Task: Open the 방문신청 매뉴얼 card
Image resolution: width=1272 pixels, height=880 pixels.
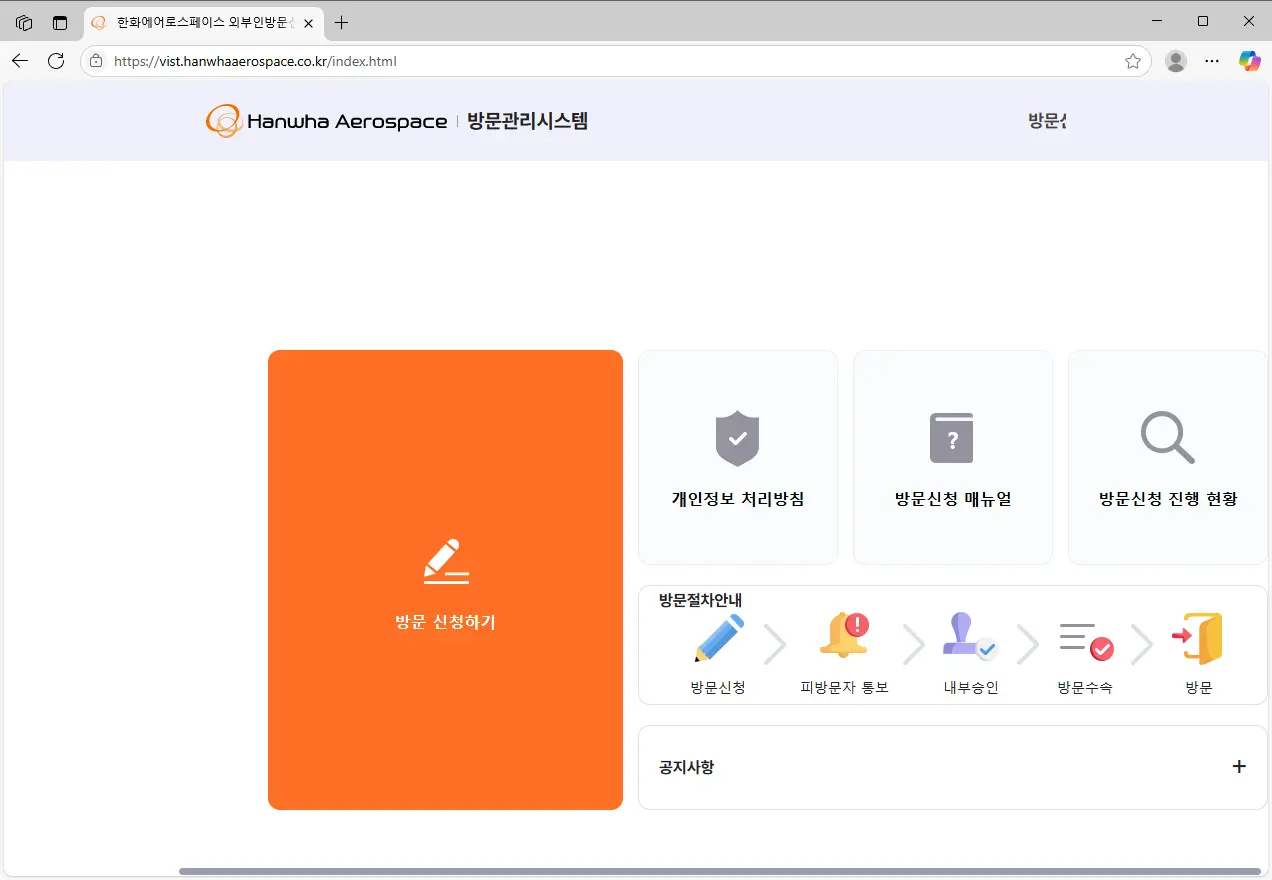Action: pyautogui.click(x=952, y=457)
